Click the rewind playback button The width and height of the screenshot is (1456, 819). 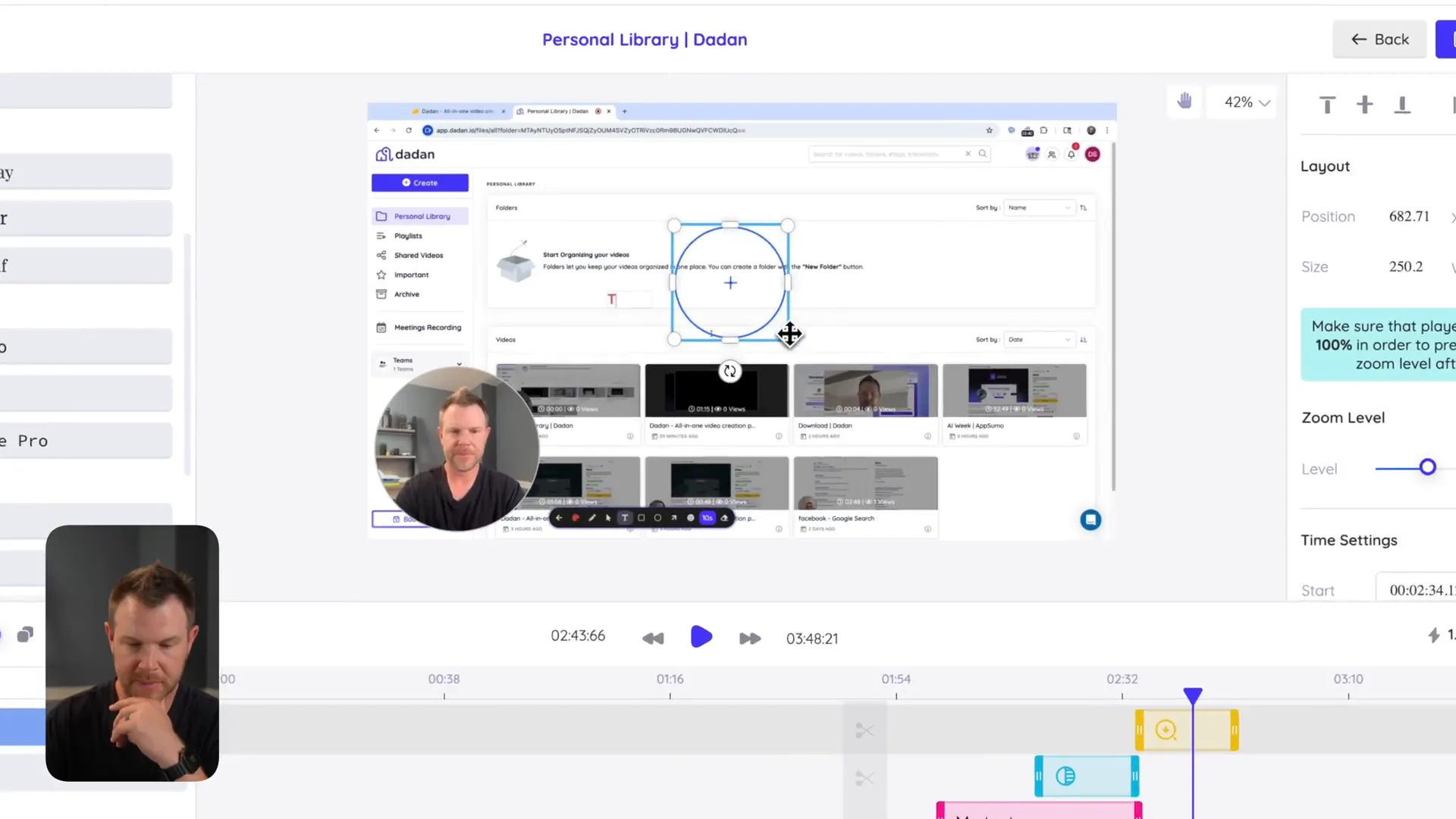coord(653,639)
